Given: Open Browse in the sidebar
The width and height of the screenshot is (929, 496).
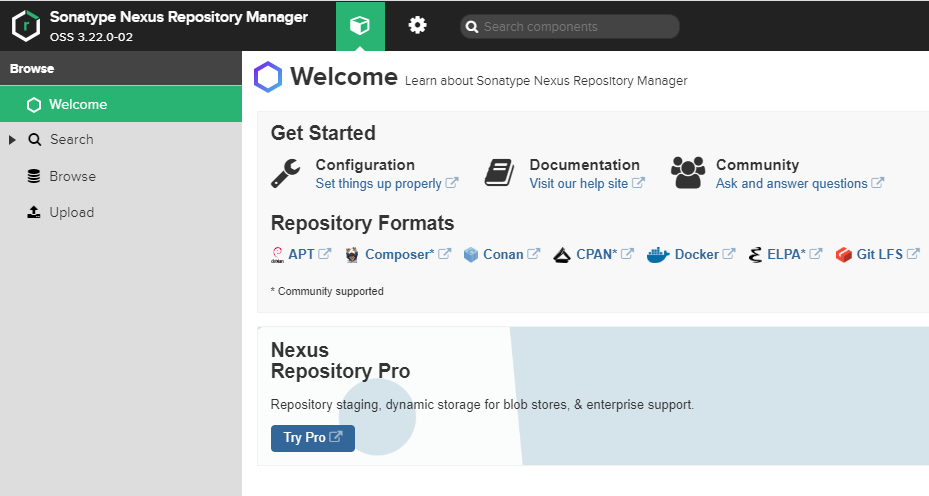Looking at the screenshot, I should tap(72, 176).
